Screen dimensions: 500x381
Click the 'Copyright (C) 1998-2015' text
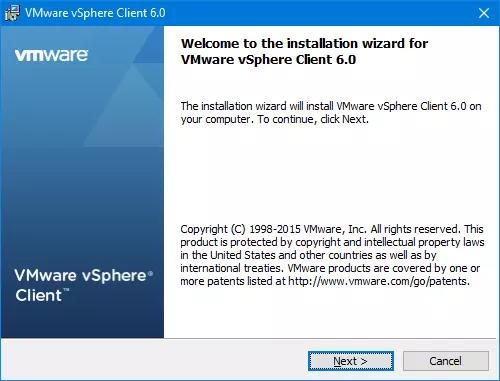point(240,229)
